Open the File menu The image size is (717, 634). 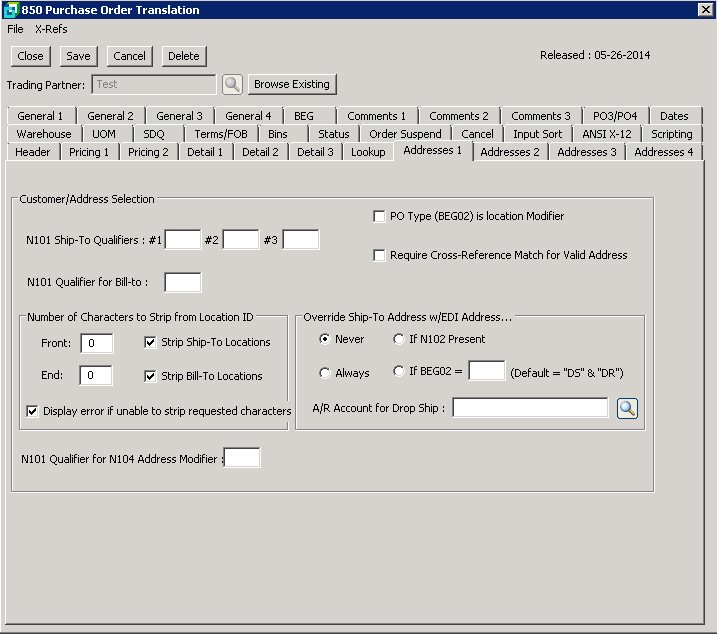(15, 29)
